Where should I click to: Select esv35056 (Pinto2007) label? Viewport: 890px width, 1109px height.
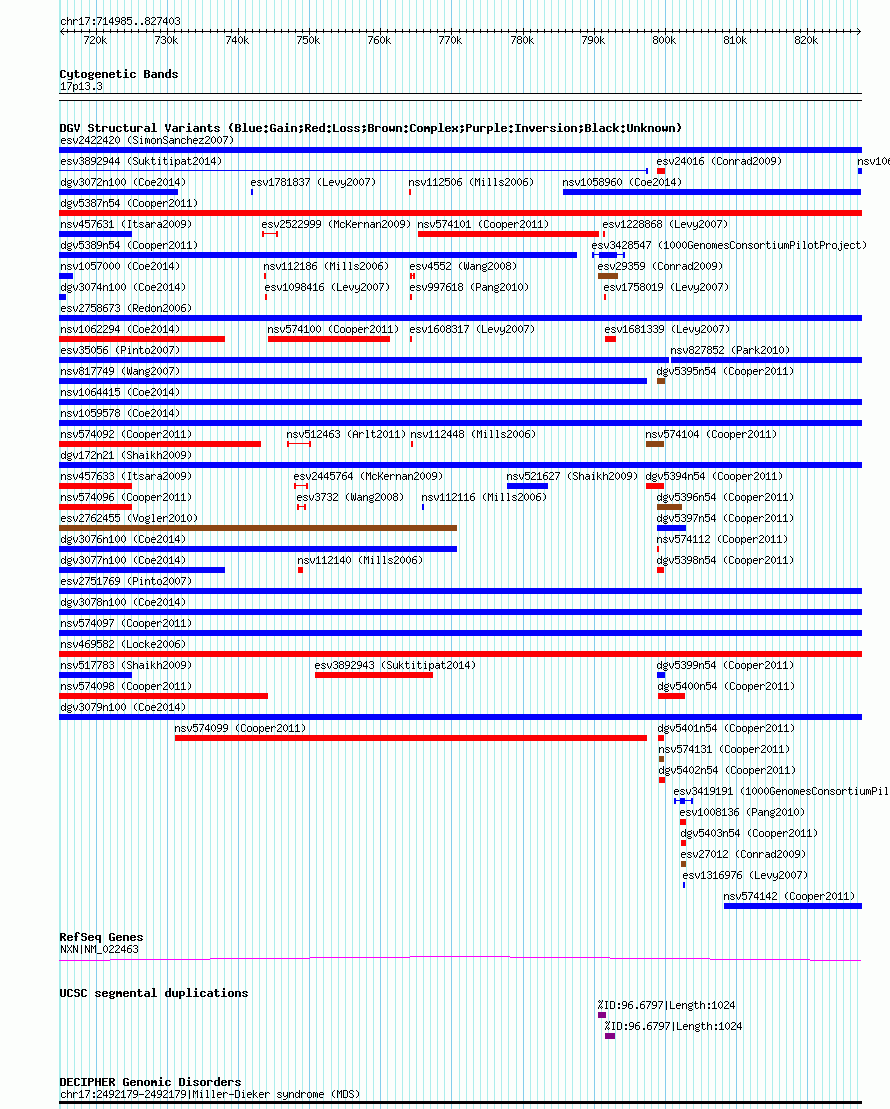(x=120, y=350)
